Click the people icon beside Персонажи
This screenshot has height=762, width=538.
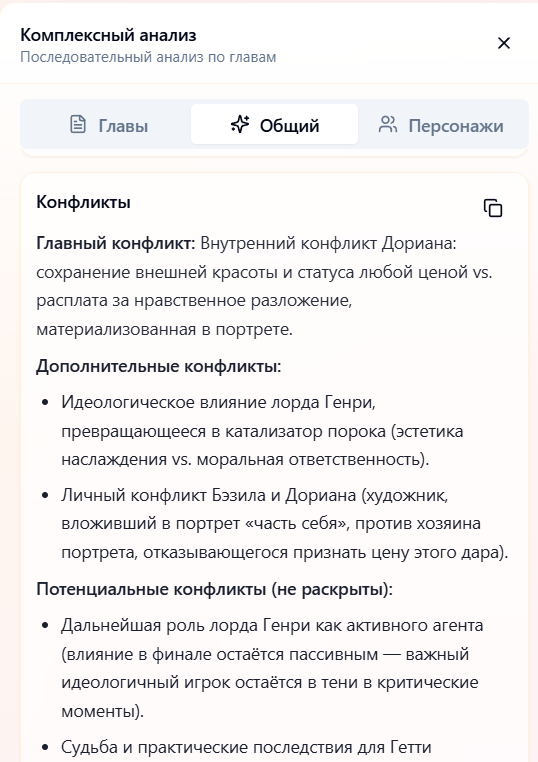pyautogui.click(x=388, y=124)
